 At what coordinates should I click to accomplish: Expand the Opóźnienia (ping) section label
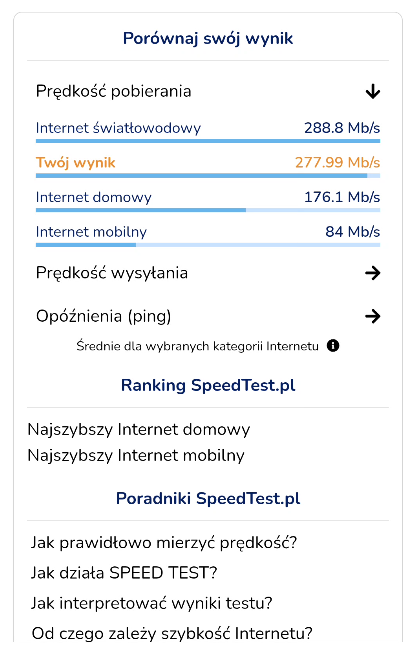click(104, 316)
